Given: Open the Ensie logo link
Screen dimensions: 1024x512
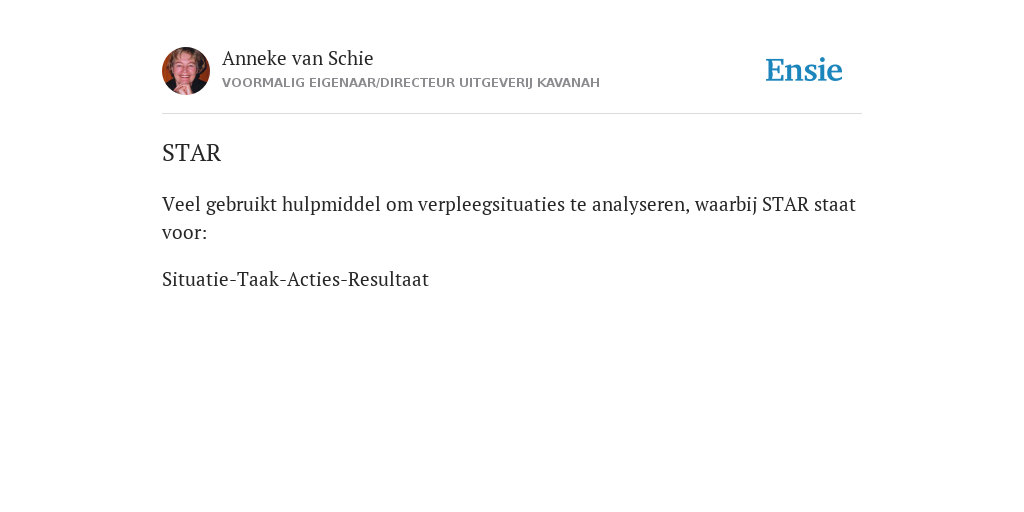Looking at the screenshot, I should pos(804,70).
